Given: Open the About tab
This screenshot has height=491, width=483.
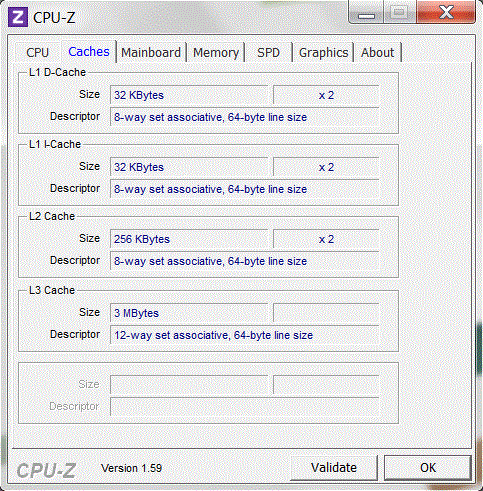Looking at the screenshot, I should pyautogui.click(x=377, y=53).
